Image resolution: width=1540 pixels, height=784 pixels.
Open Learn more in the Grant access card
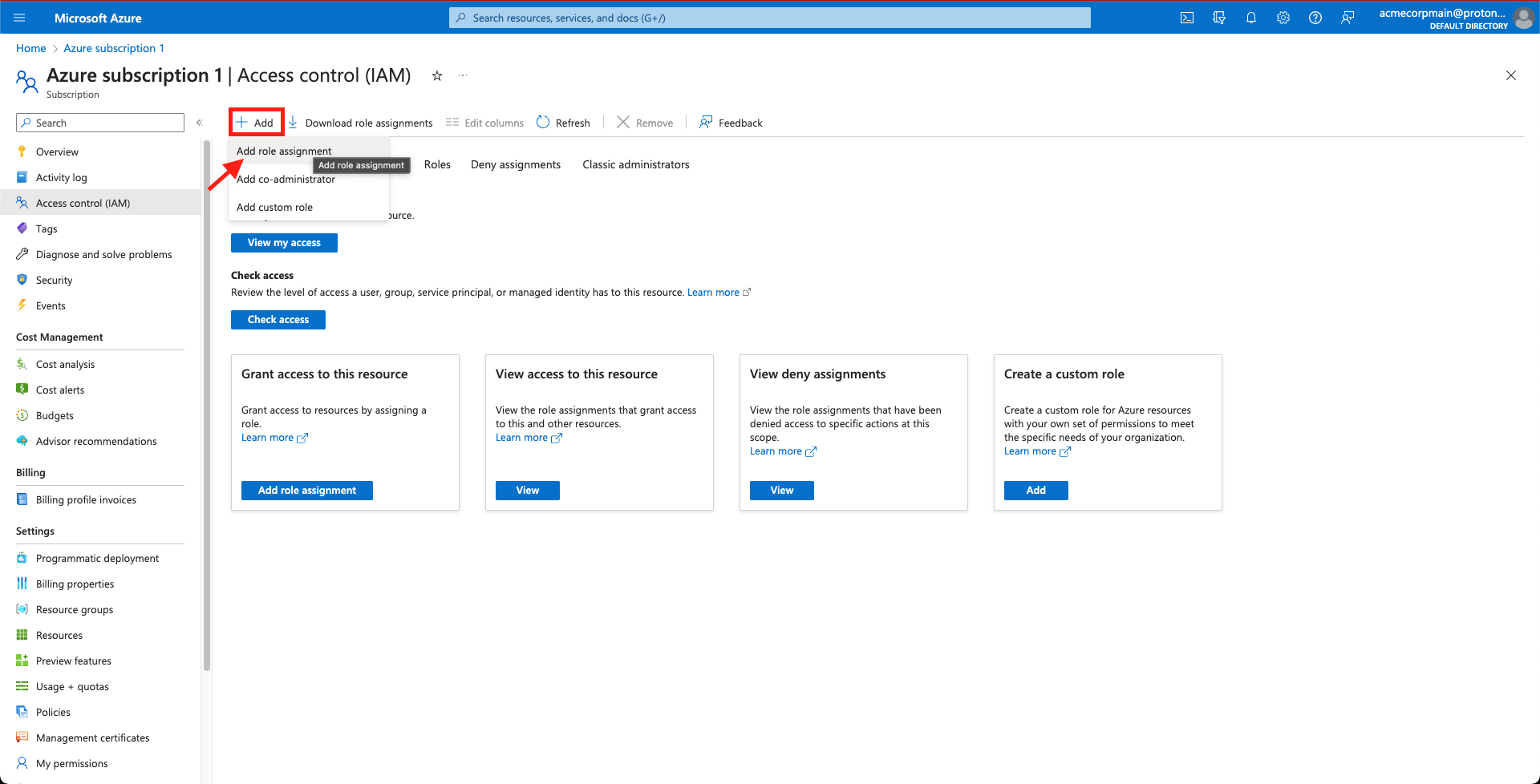(274, 438)
